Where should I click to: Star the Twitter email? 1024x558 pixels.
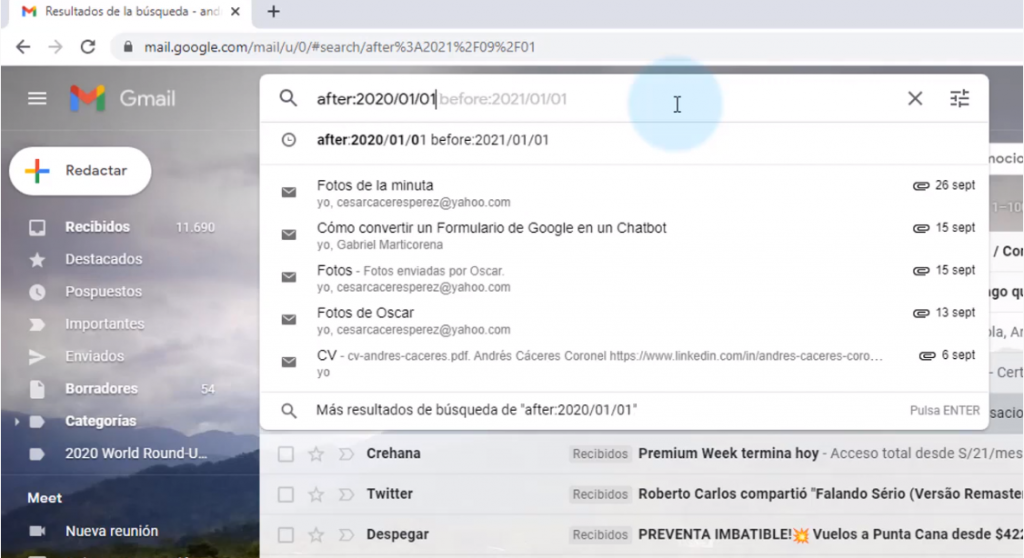(316, 494)
